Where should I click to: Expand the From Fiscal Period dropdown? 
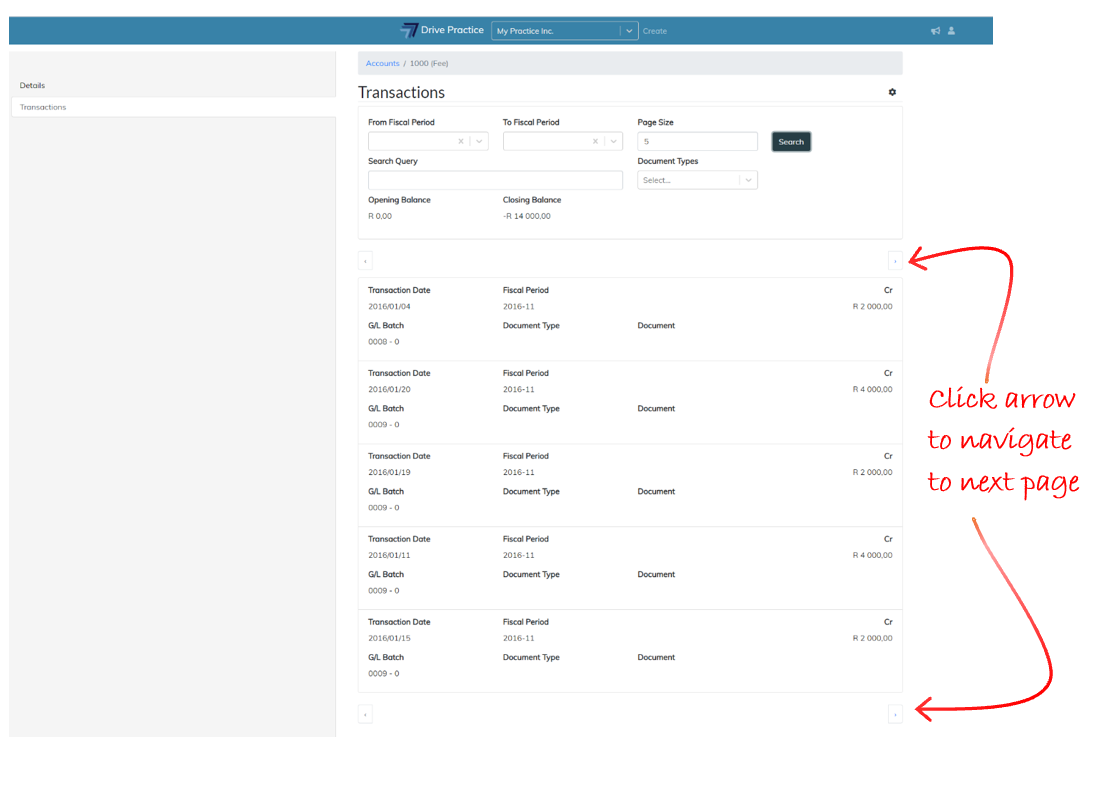pyautogui.click(x=479, y=142)
